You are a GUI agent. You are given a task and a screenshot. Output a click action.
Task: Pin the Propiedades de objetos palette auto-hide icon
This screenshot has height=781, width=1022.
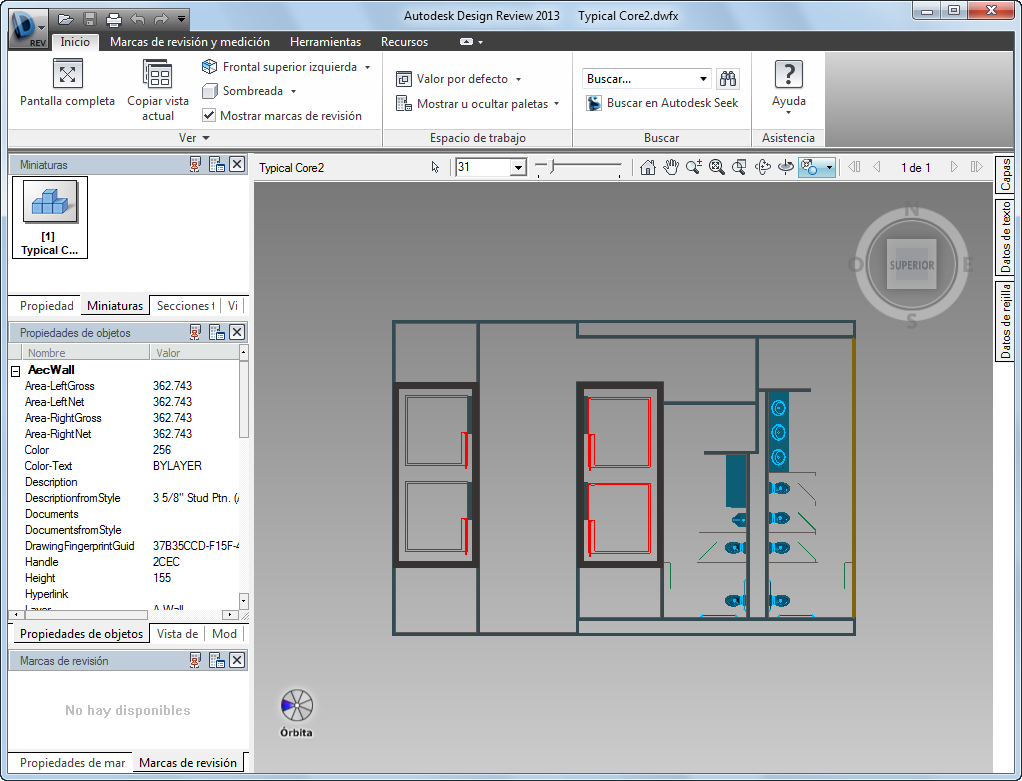point(195,332)
